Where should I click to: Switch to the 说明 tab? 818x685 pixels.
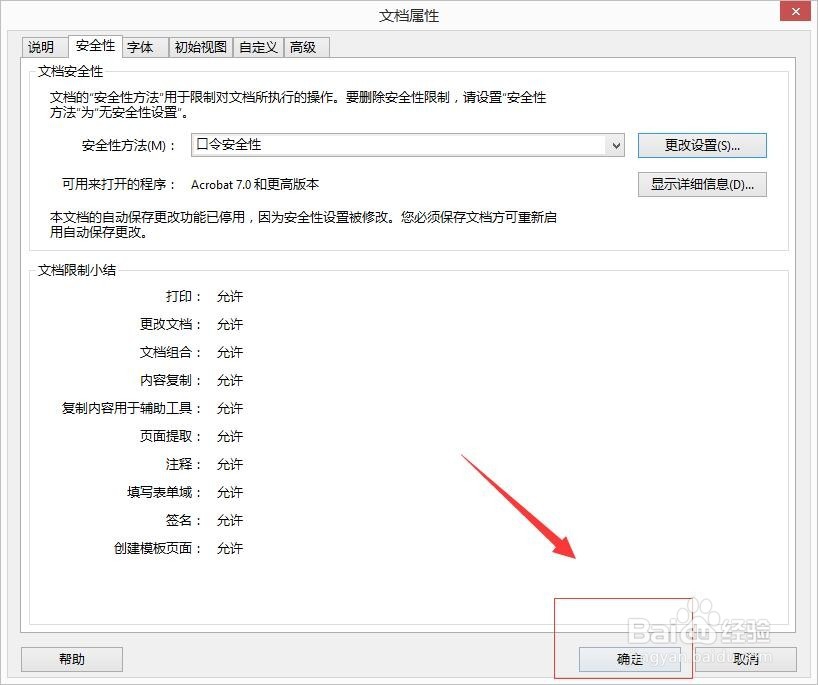(x=43, y=46)
